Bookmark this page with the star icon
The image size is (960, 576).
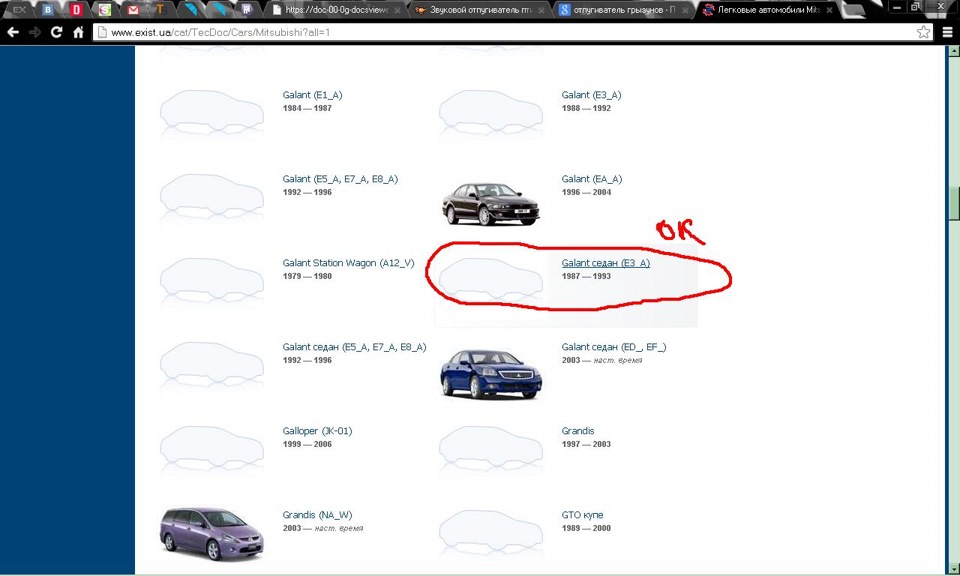pyautogui.click(x=923, y=32)
